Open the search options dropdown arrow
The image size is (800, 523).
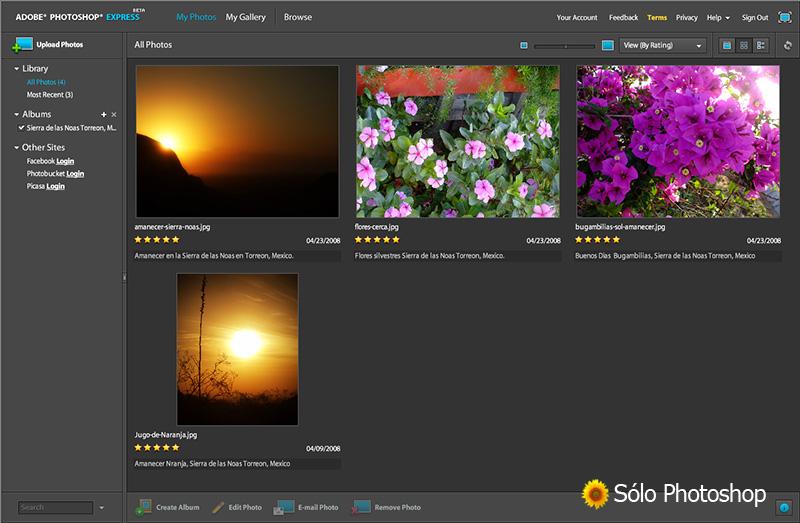tap(102, 508)
